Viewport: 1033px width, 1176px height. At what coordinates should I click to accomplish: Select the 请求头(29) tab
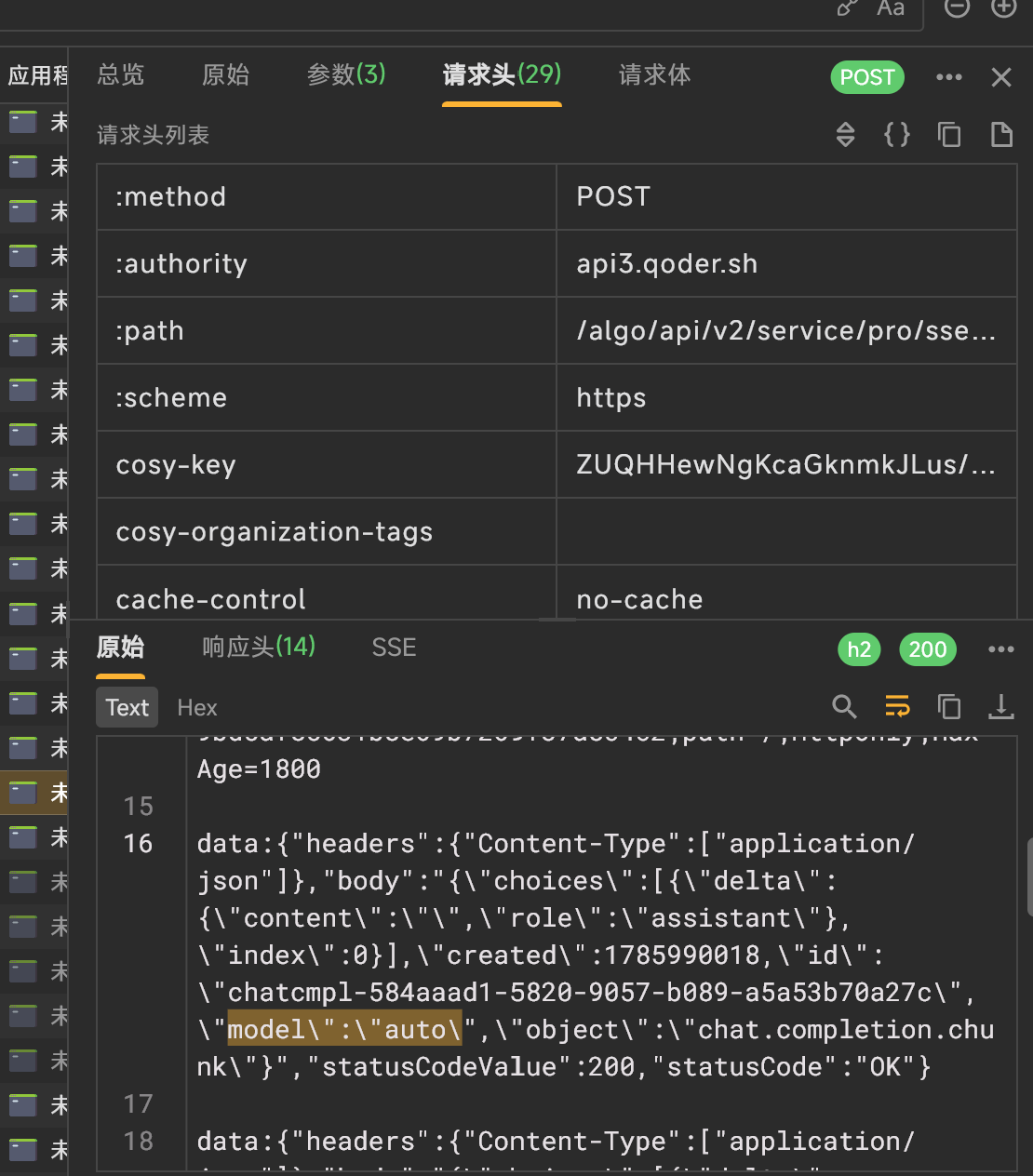click(x=502, y=75)
